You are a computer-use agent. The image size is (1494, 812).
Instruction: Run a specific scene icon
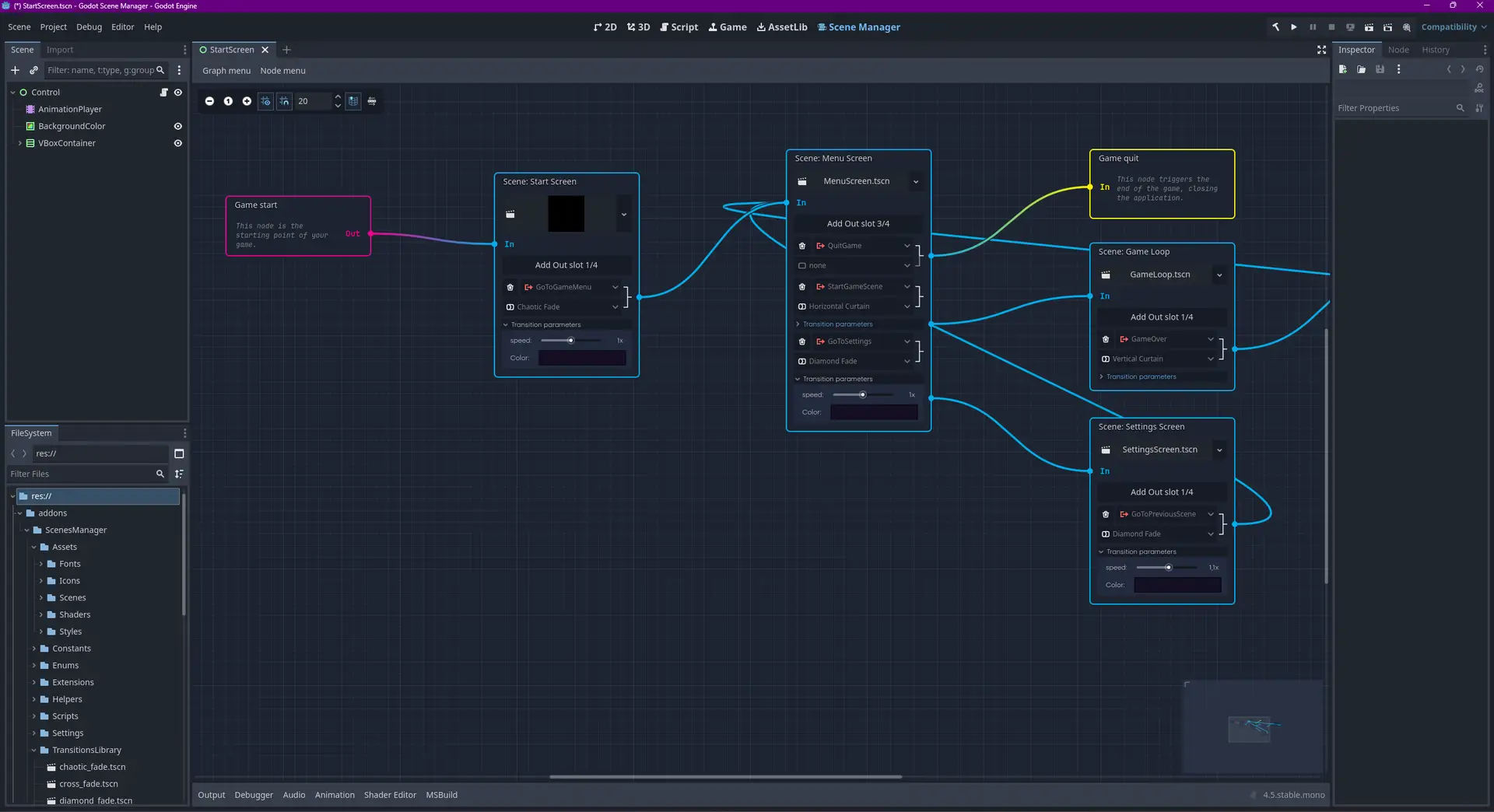[1387, 26]
